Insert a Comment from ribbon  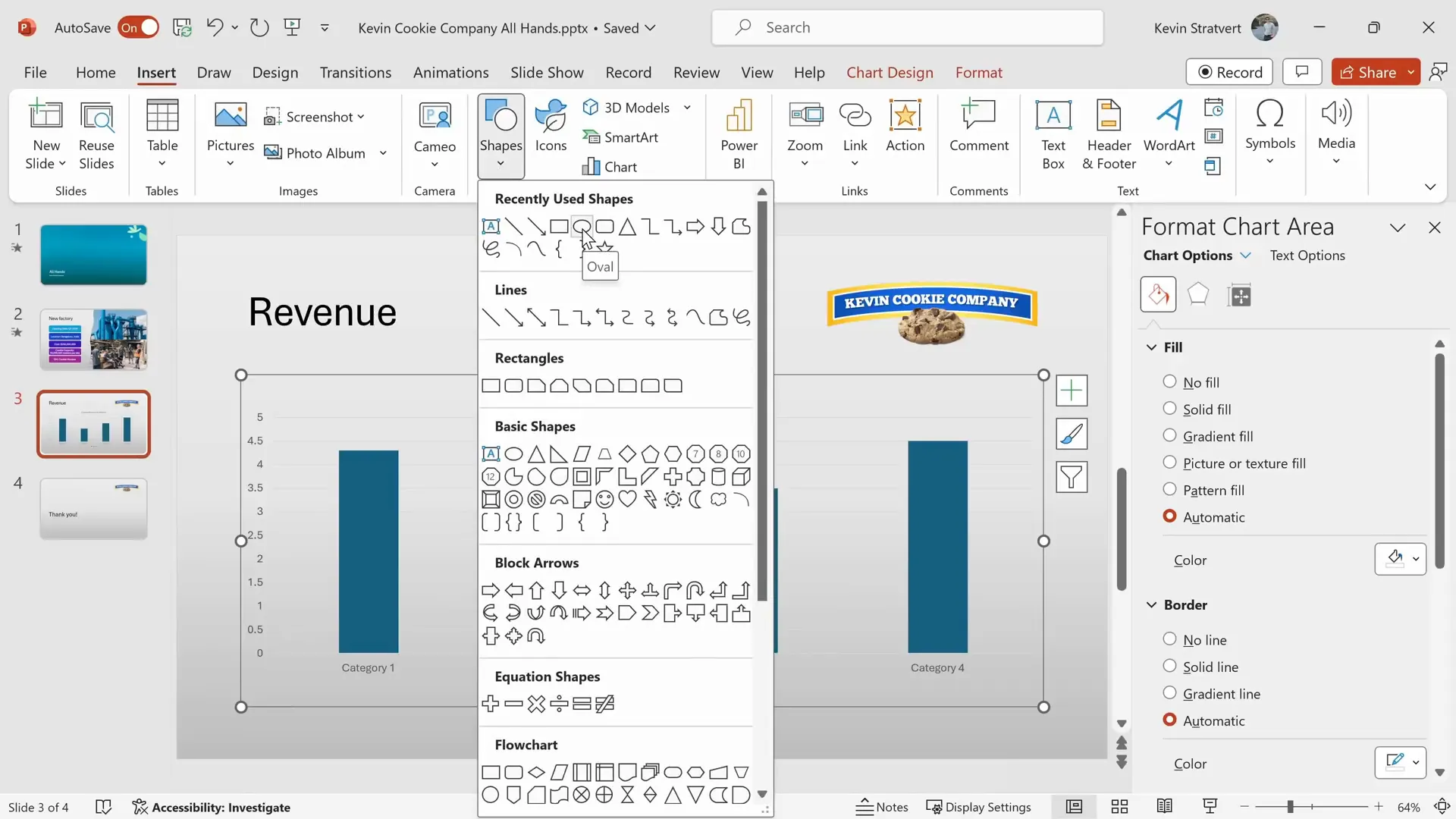tap(979, 126)
